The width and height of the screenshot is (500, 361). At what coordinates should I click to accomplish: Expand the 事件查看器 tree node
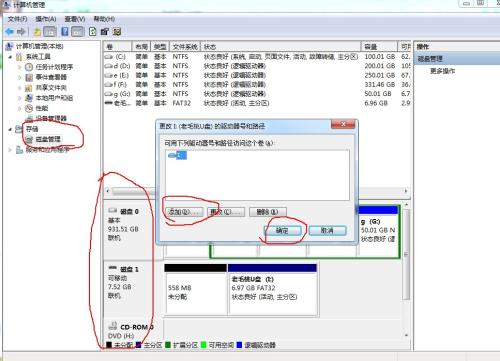(20, 78)
